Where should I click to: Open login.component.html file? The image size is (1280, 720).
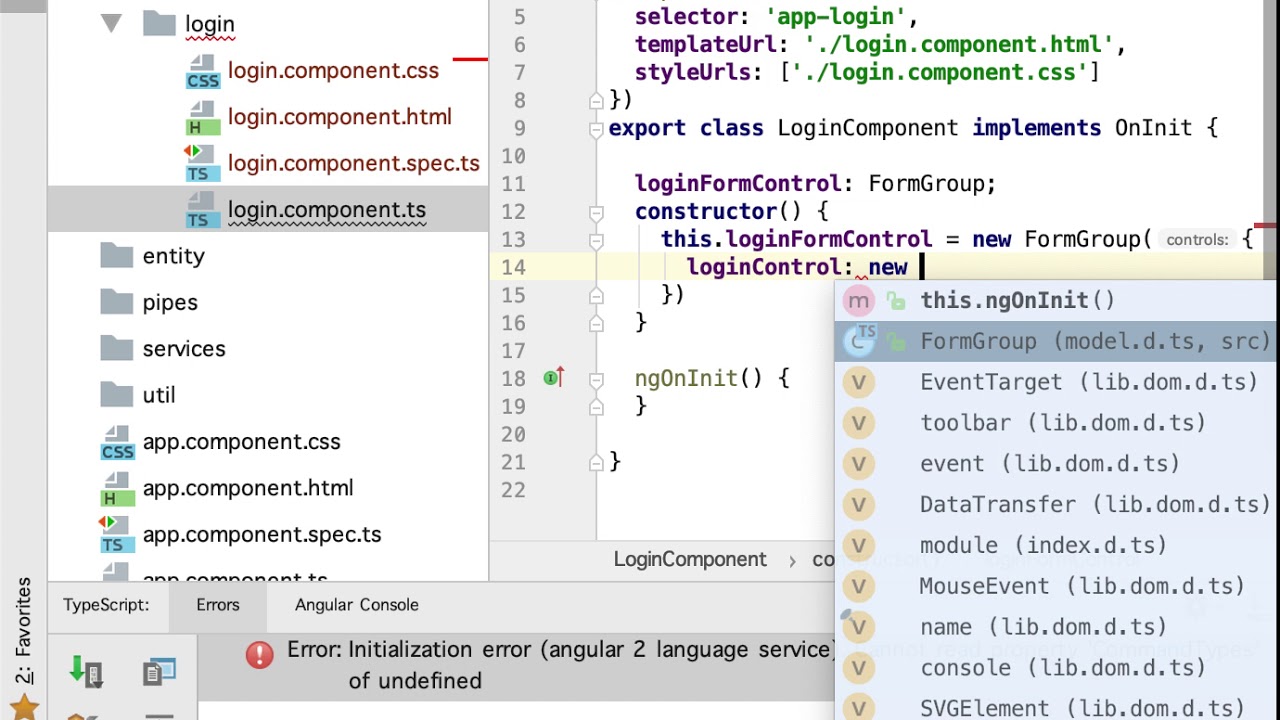coord(340,117)
